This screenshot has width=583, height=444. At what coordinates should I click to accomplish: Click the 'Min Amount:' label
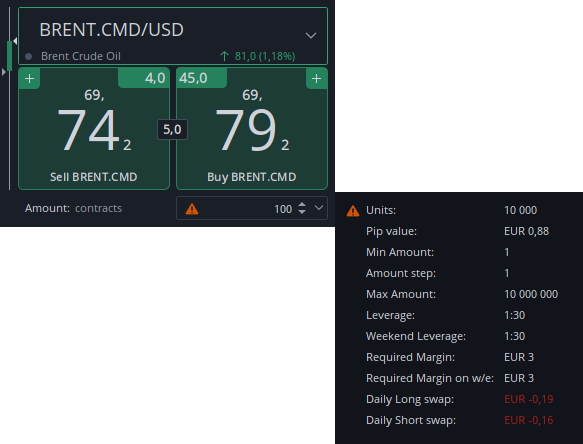click(x=400, y=252)
